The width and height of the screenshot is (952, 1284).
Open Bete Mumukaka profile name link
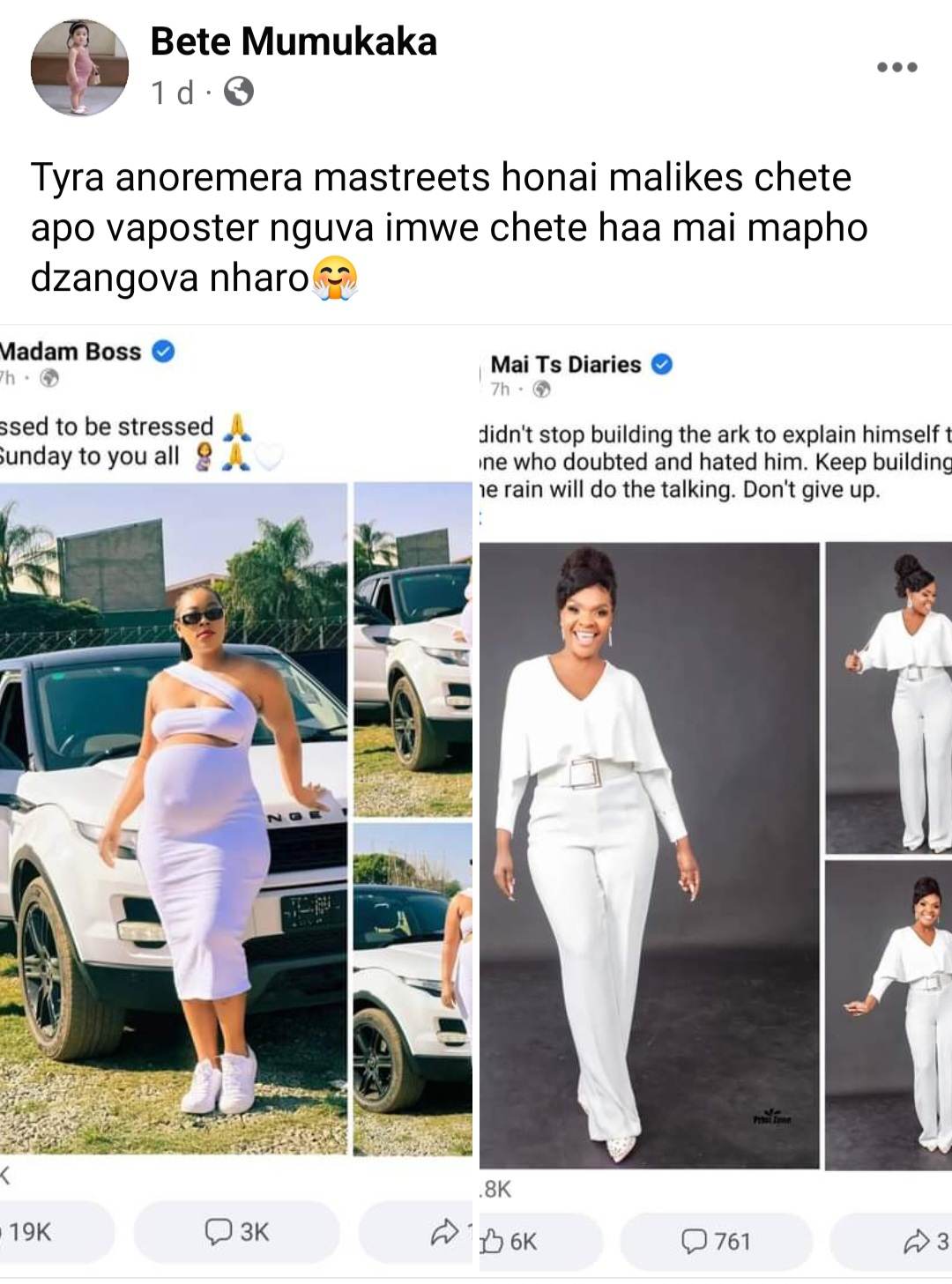[x=294, y=41]
